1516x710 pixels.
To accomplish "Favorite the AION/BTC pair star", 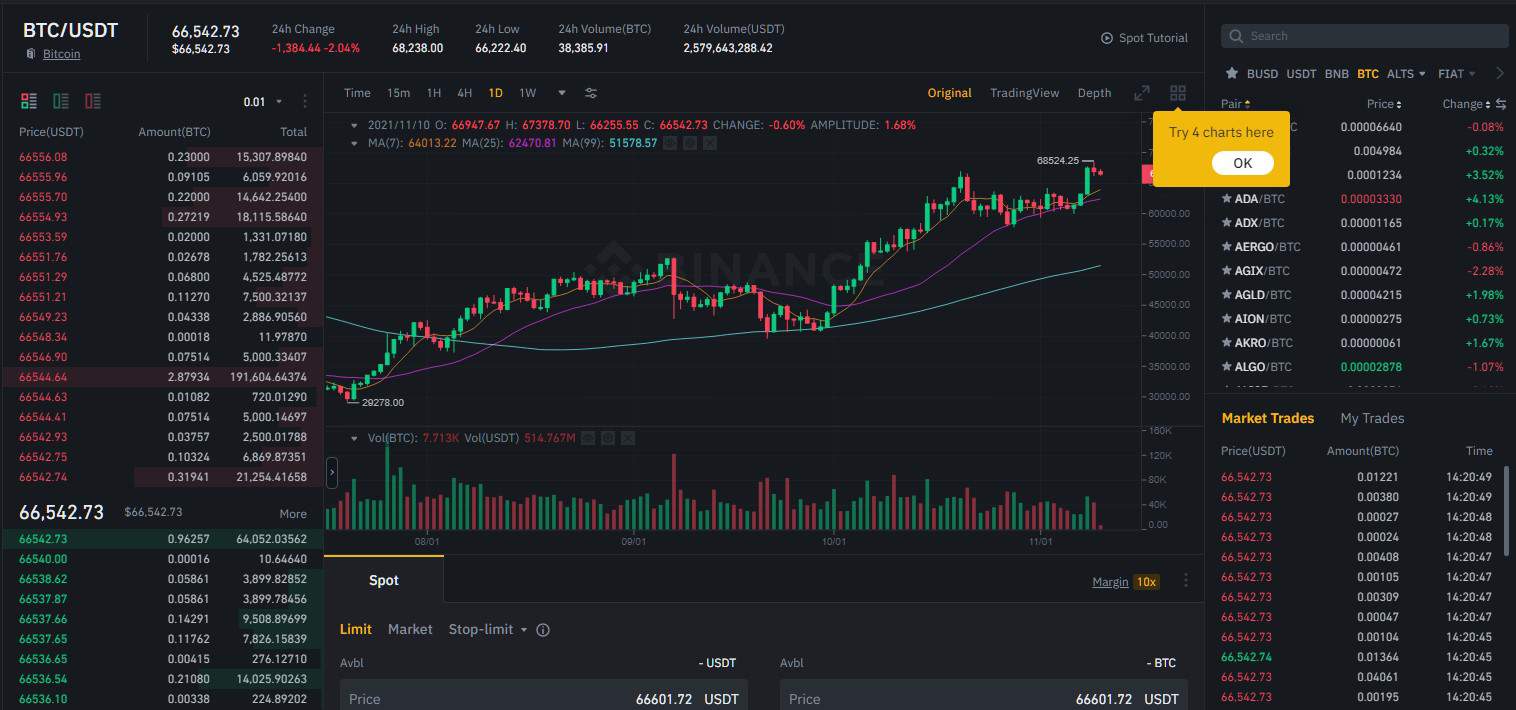I will tap(1226, 319).
